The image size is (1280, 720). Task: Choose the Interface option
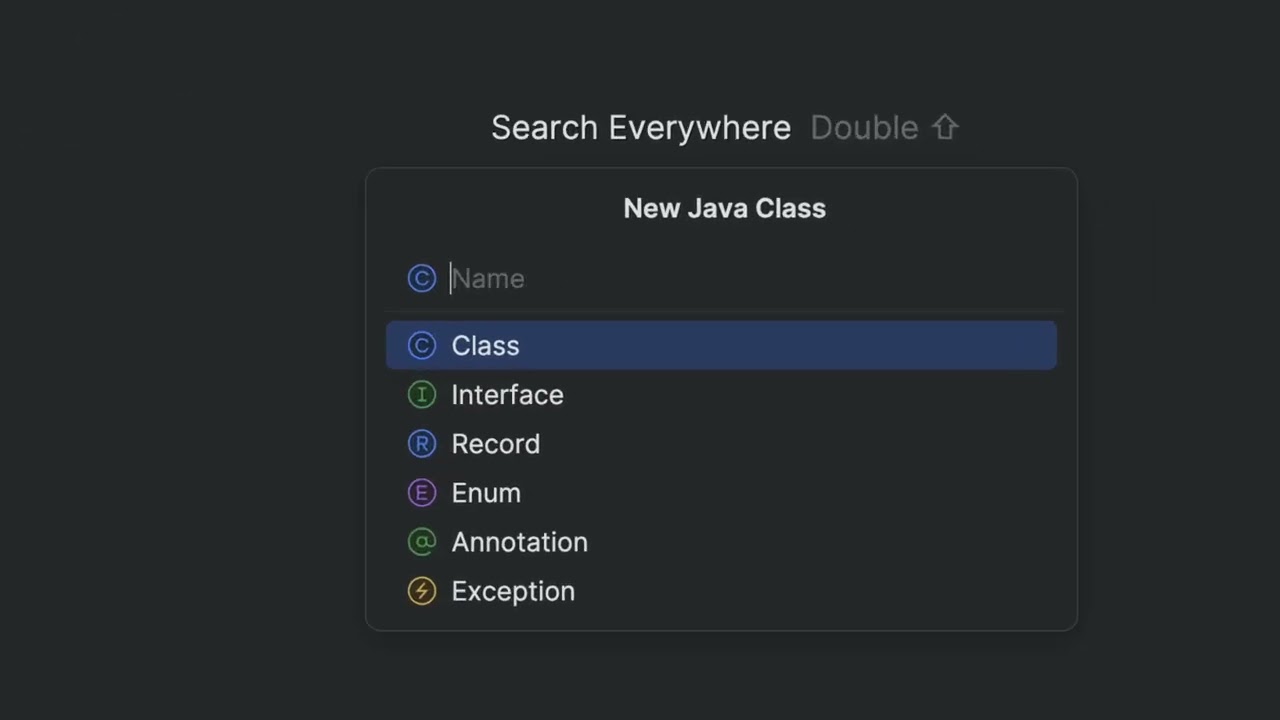(x=507, y=395)
